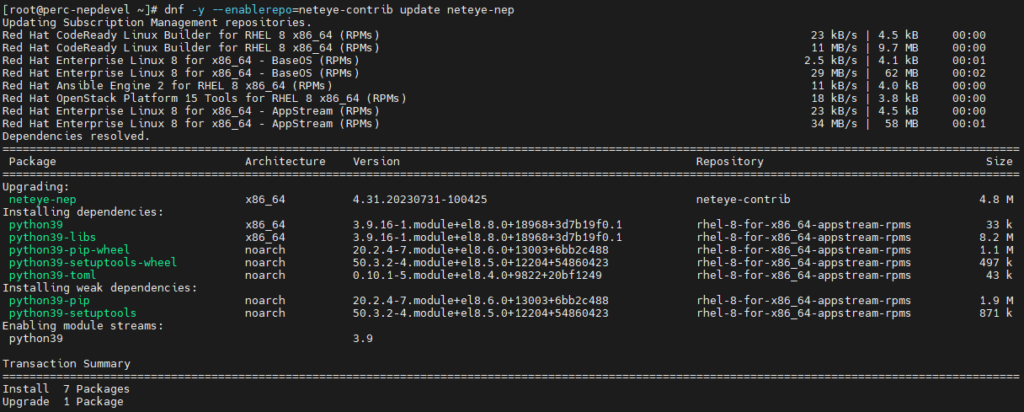Click the 8.2 M size for python39-libs

[996, 237]
